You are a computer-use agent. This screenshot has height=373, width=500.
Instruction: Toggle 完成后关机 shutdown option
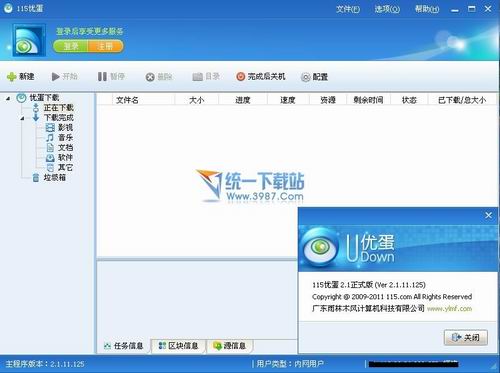pos(261,77)
